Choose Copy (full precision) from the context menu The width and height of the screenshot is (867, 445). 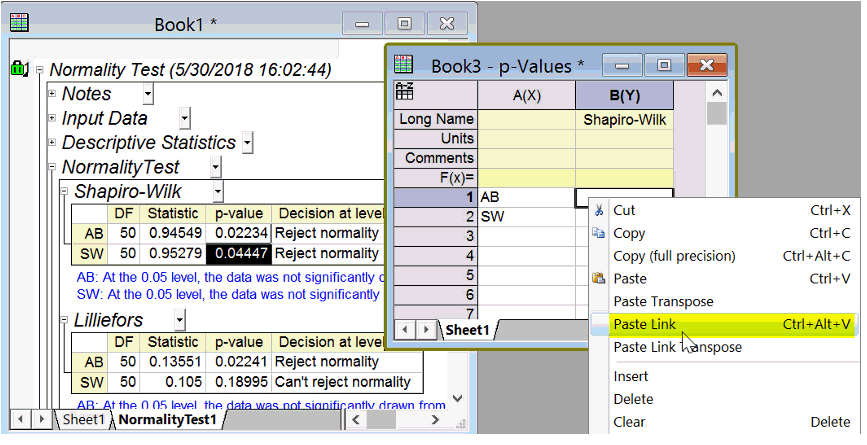click(x=722, y=256)
